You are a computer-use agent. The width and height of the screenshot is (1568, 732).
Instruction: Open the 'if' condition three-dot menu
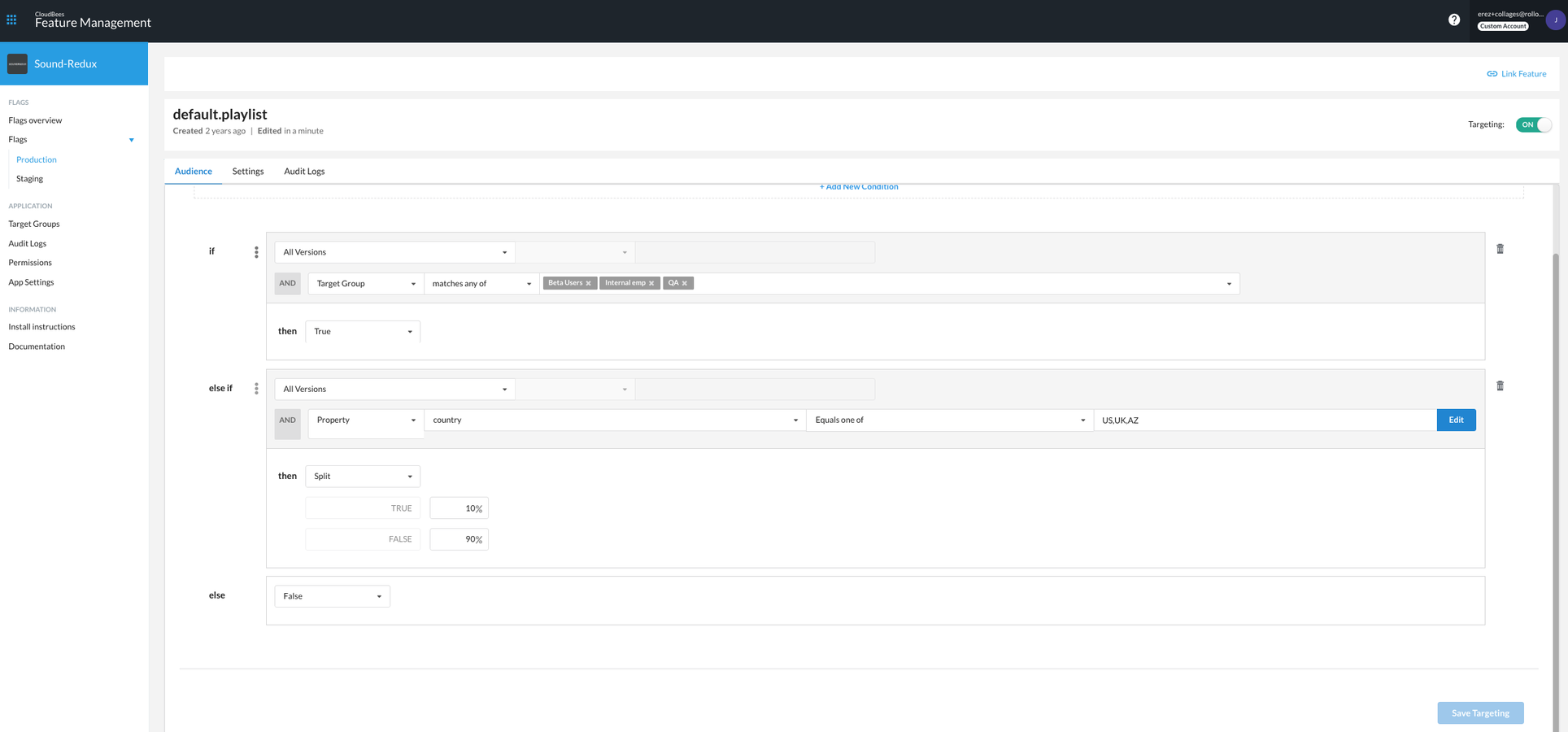(x=256, y=252)
